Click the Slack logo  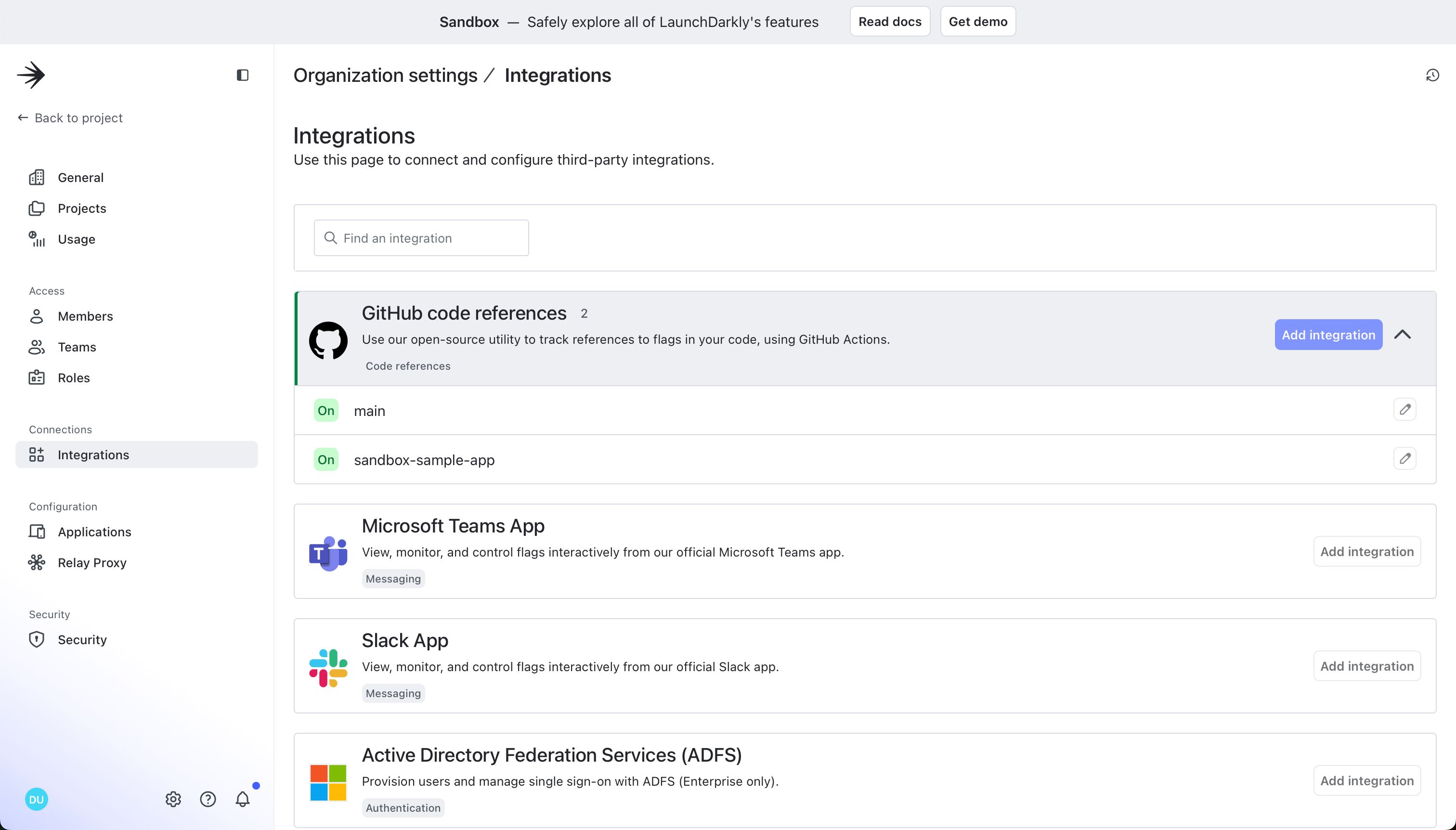click(x=328, y=668)
